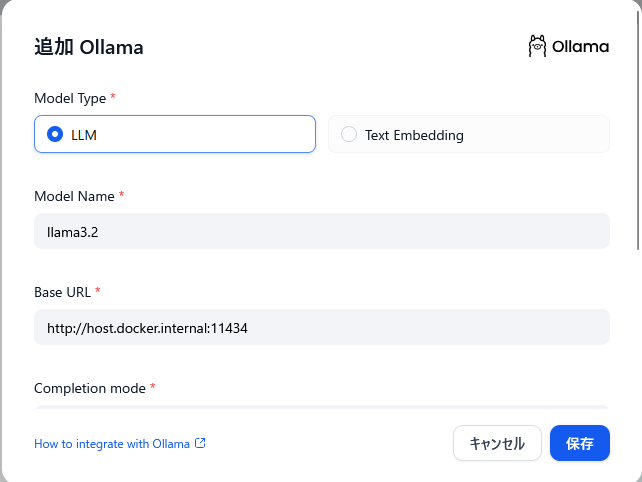Image resolution: width=642 pixels, height=482 pixels.
Task: Focus the Base URL input field
Action: (x=321, y=327)
